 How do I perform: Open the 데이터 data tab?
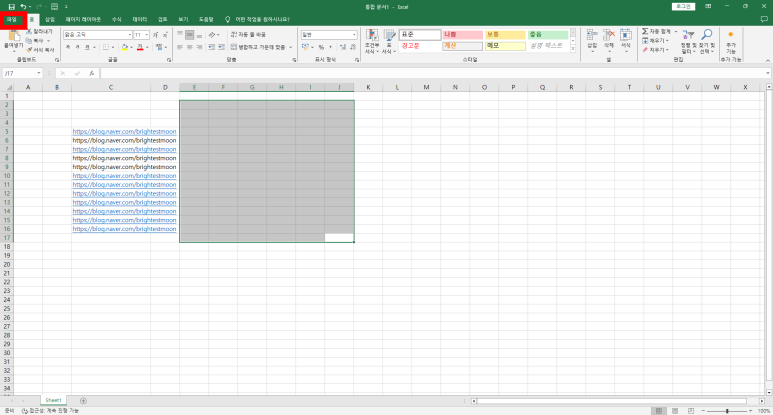pyautogui.click(x=140, y=19)
